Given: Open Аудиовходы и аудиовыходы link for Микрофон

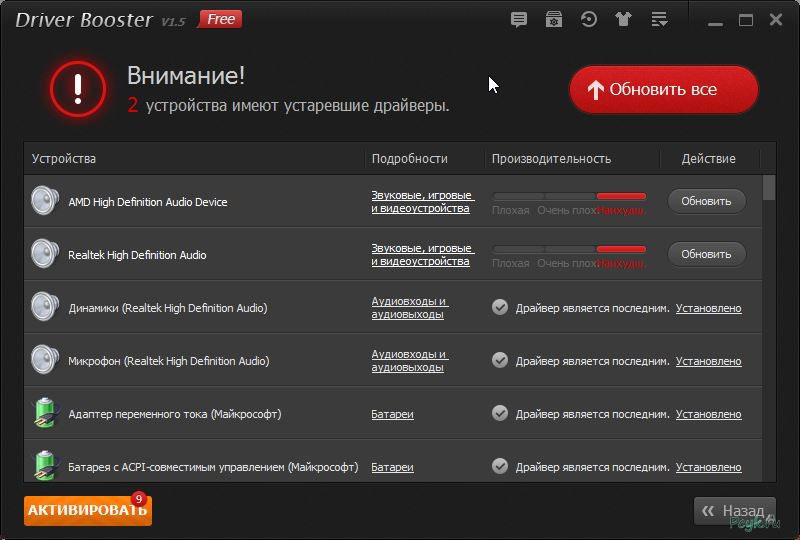Looking at the screenshot, I should (x=410, y=361).
